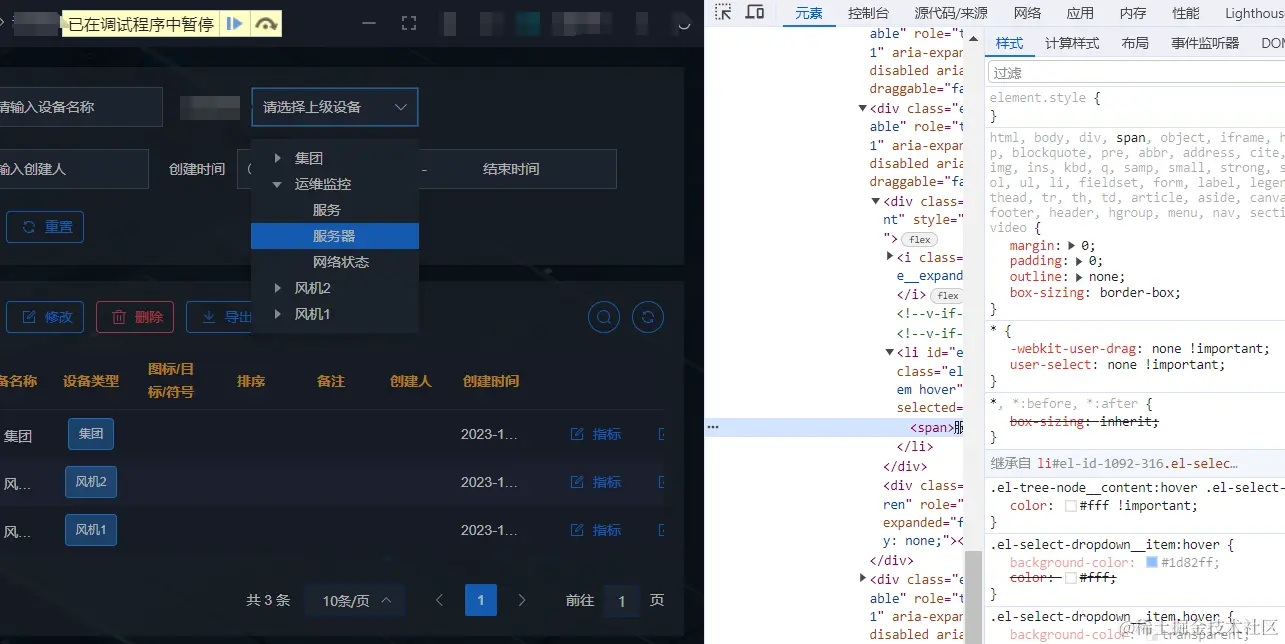Open the 应用 DevTools tab
The height and width of the screenshot is (644, 1285).
[x=1080, y=13]
